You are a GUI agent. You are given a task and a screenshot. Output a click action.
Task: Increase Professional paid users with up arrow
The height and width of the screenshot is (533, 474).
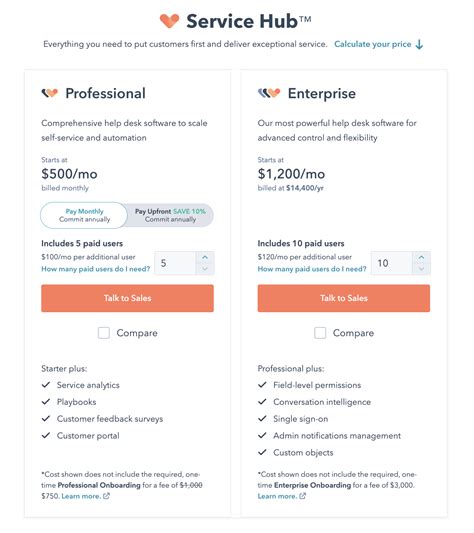205,257
